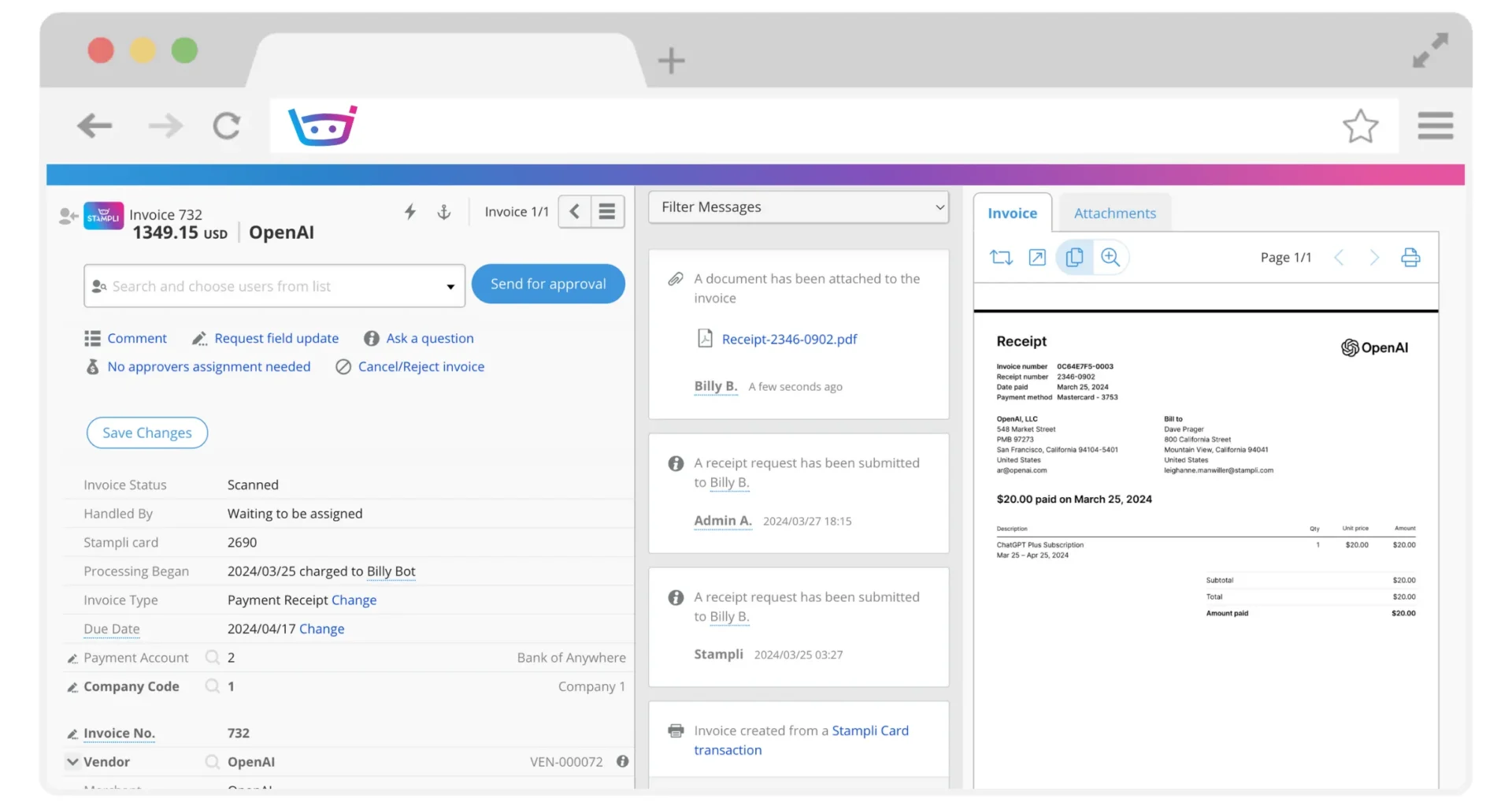The image size is (1512, 810).
Task: Open the Receipt-2346-0902.pdf link
Action: point(789,340)
